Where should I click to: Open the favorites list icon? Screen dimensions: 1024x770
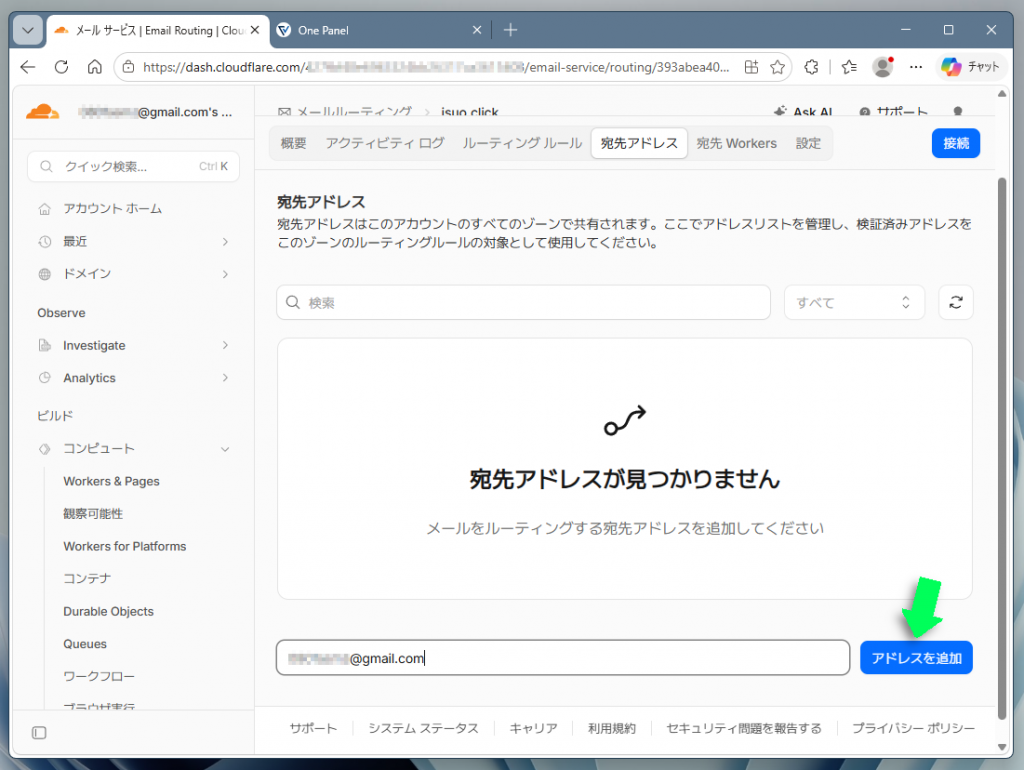(x=849, y=67)
